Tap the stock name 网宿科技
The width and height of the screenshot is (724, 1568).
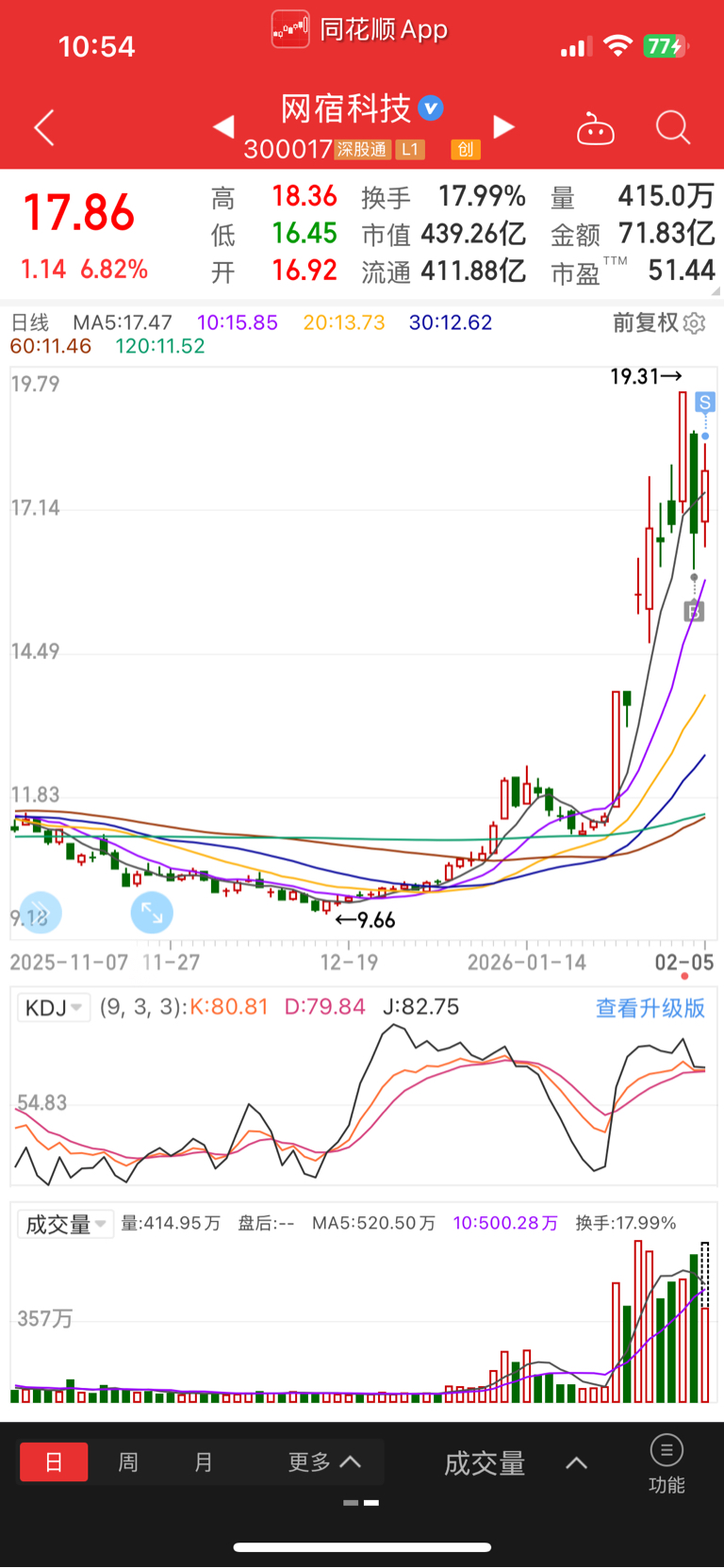(346, 108)
